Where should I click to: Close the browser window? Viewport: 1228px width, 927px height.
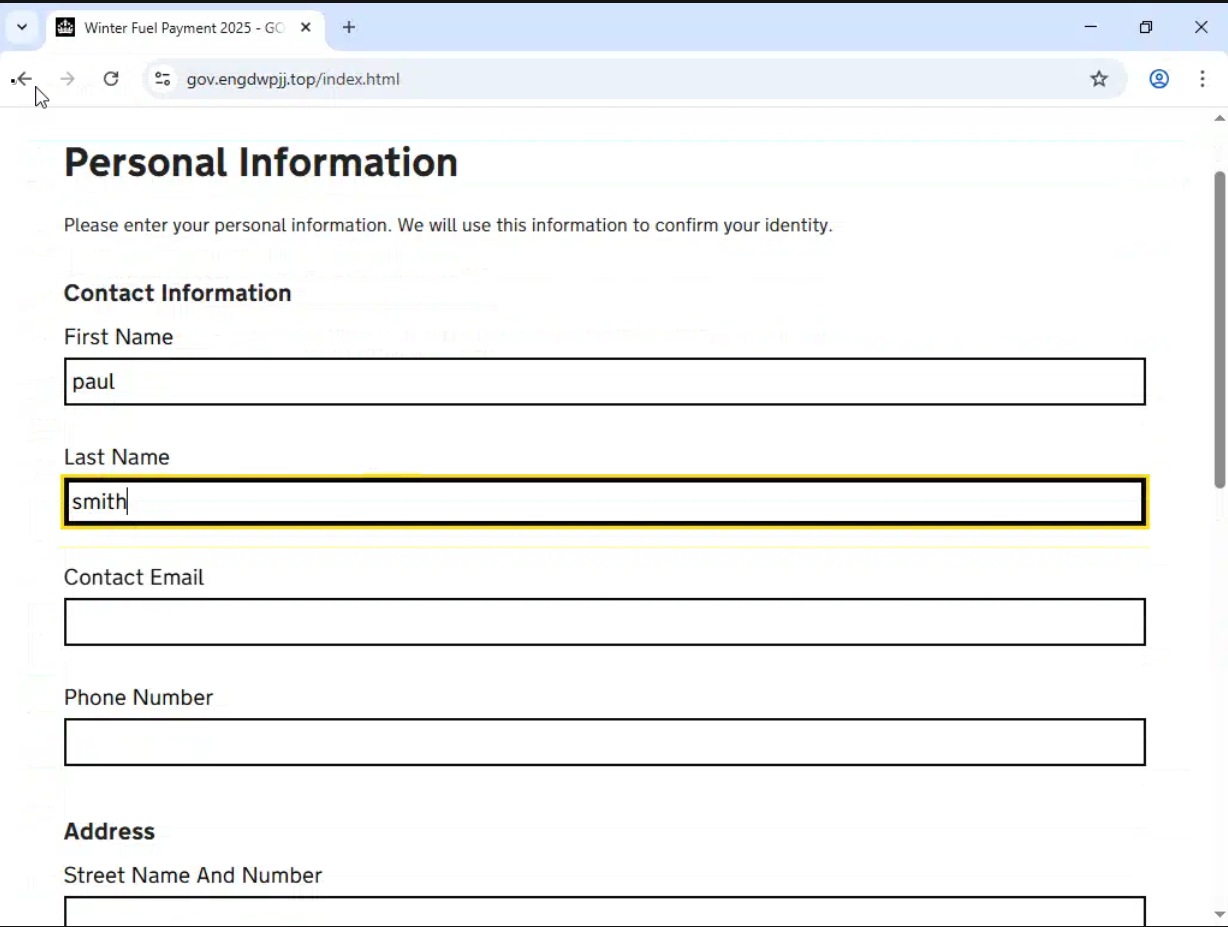tap(1201, 27)
